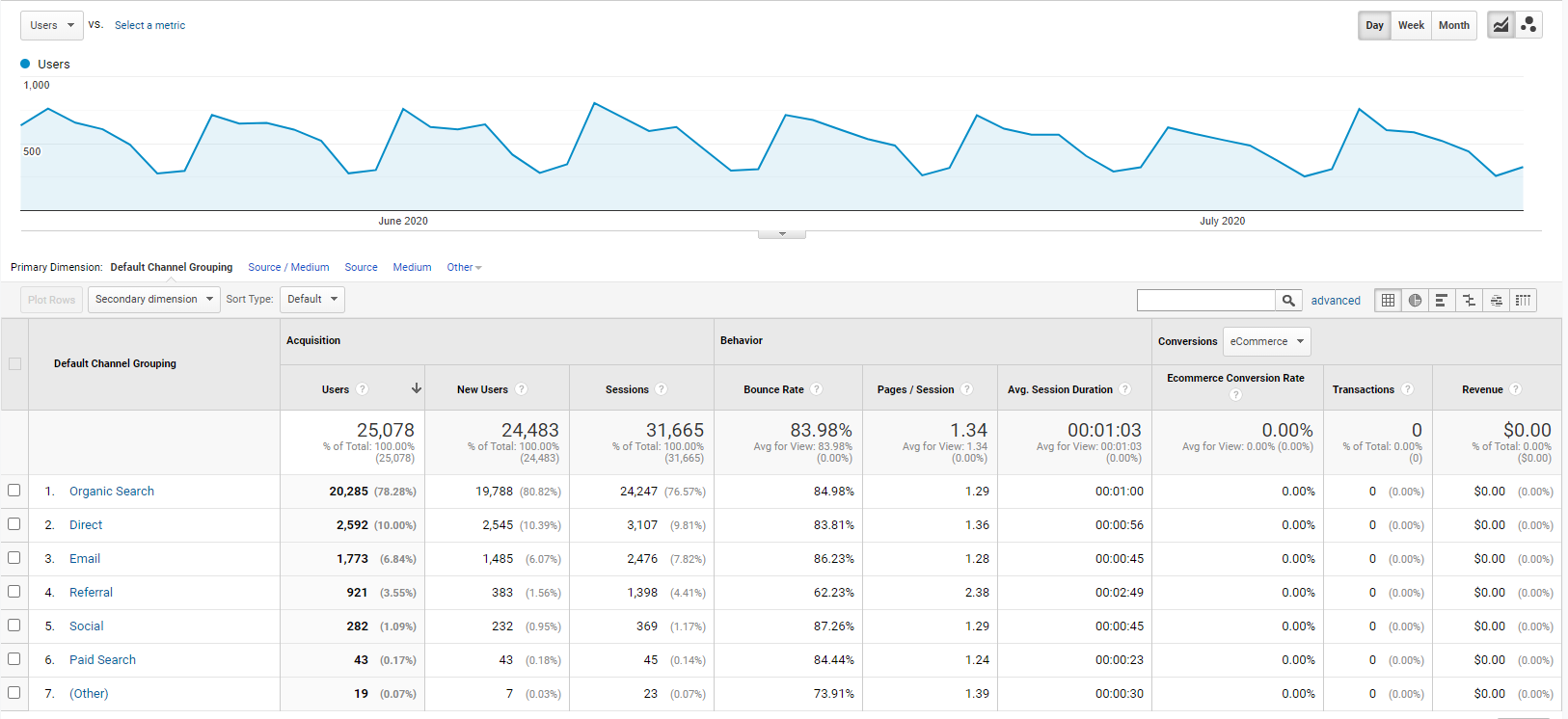Image resolution: width=1568 pixels, height=719 pixels.
Task: Click the search magnifier button
Action: (1288, 301)
